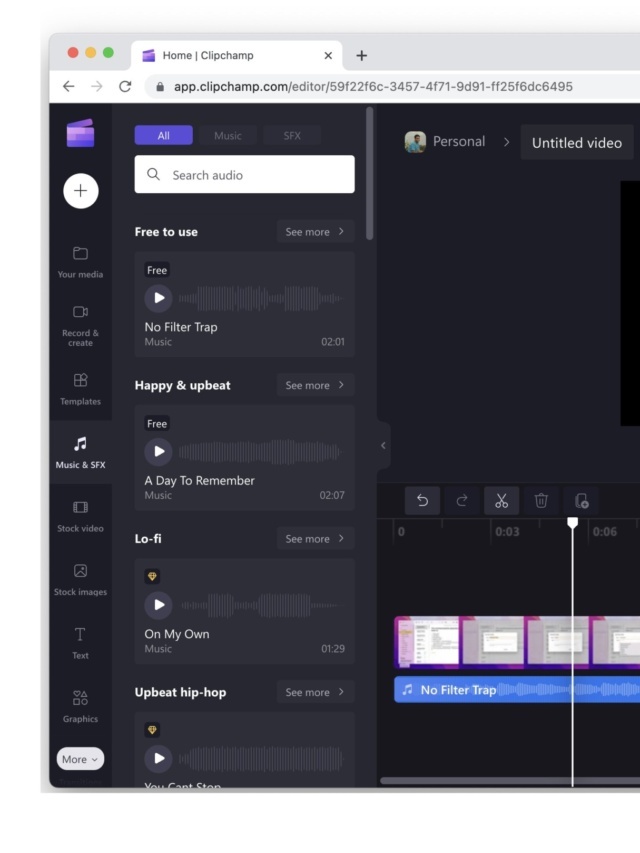Open the Stock video section
Viewport: 640px width, 853px height.
[x=81, y=516]
